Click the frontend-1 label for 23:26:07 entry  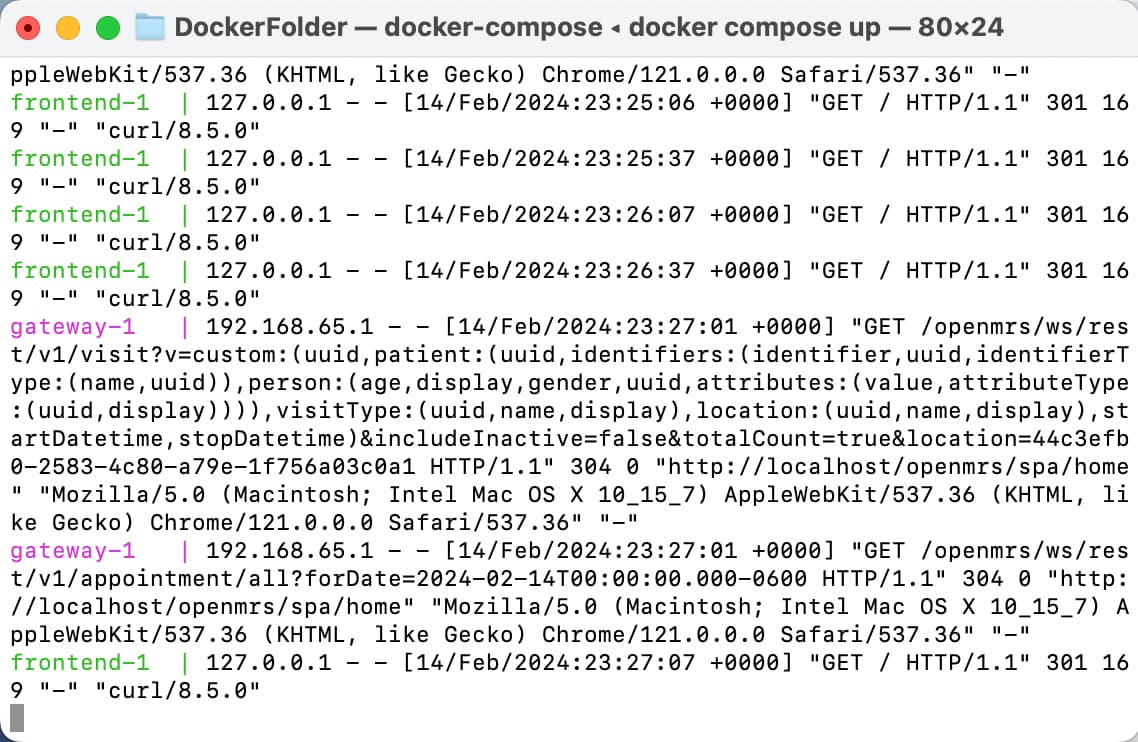[80, 214]
